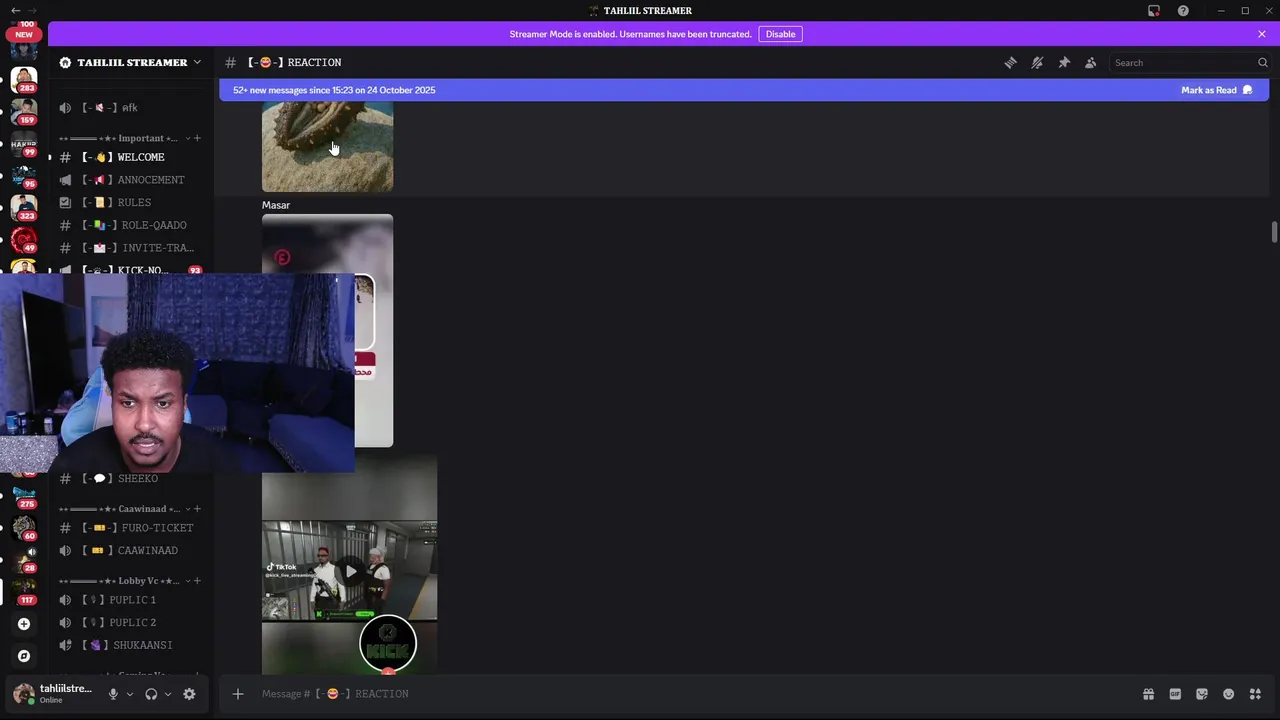Open the SHEEKO channel

[130, 478]
